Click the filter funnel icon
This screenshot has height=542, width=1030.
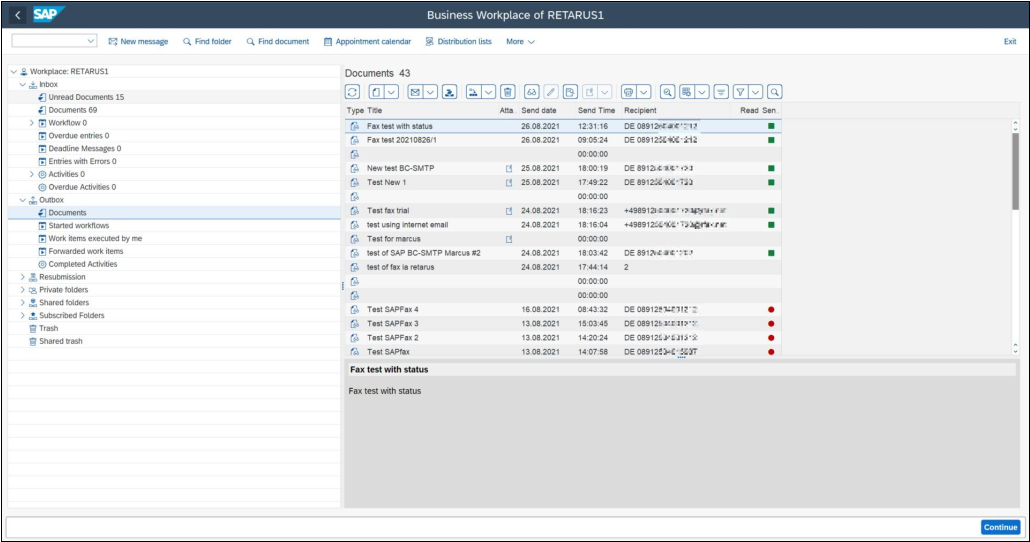740,91
